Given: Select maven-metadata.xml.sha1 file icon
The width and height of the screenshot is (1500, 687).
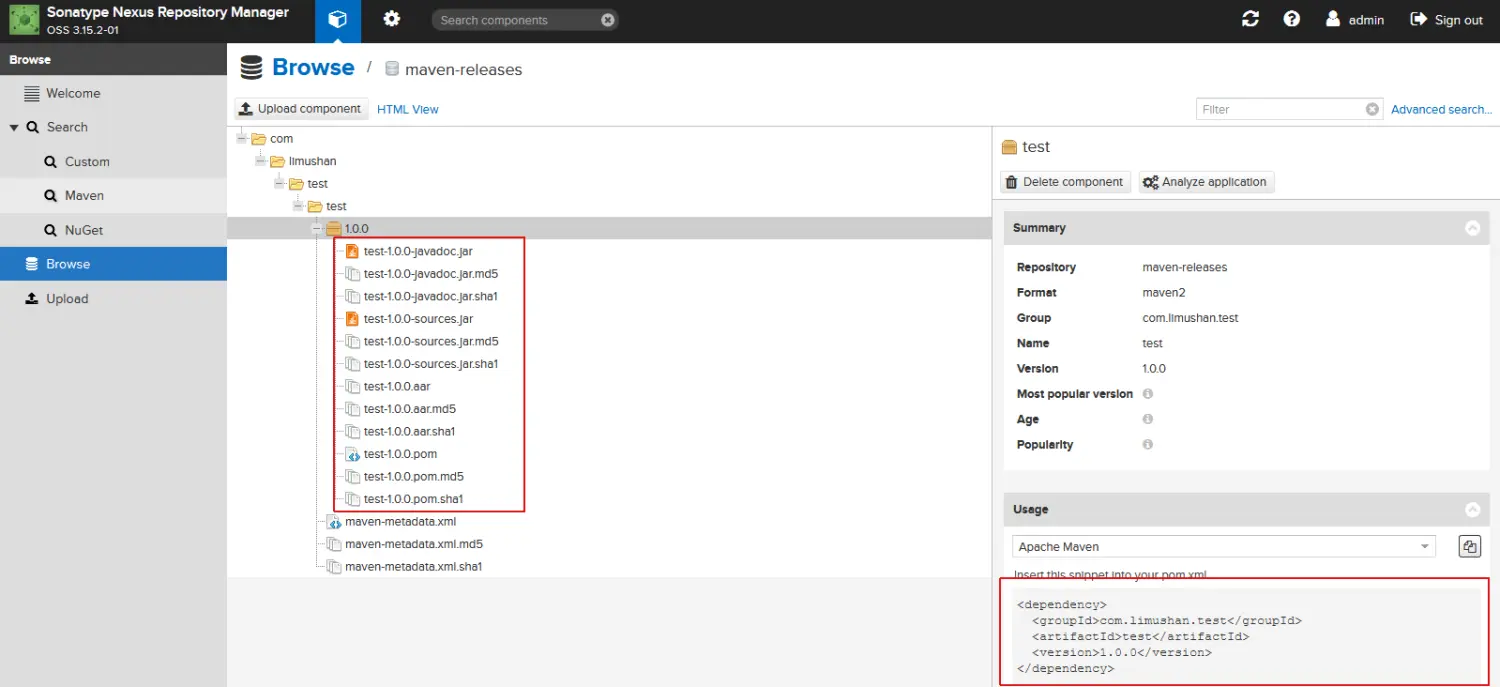Looking at the screenshot, I should point(334,567).
